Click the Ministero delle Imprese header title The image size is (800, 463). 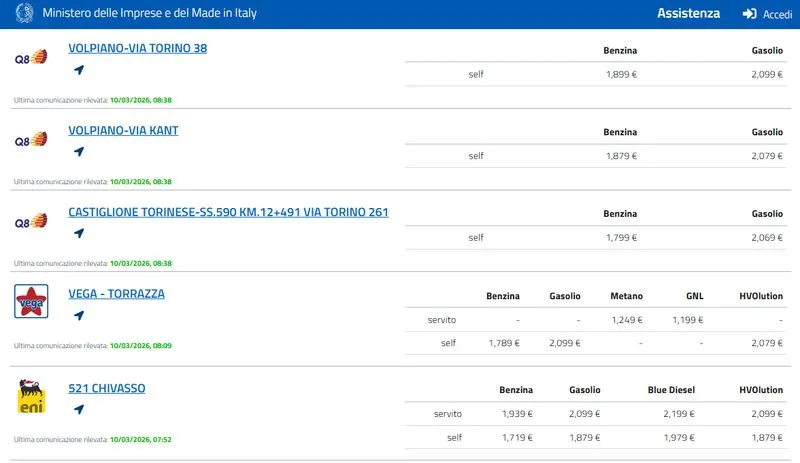(164, 14)
